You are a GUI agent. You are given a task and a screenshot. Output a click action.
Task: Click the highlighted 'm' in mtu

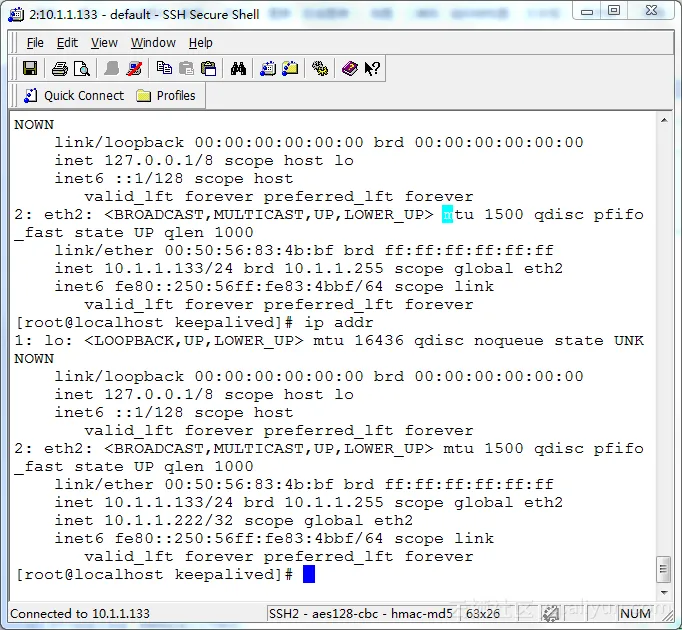(x=447, y=214)
